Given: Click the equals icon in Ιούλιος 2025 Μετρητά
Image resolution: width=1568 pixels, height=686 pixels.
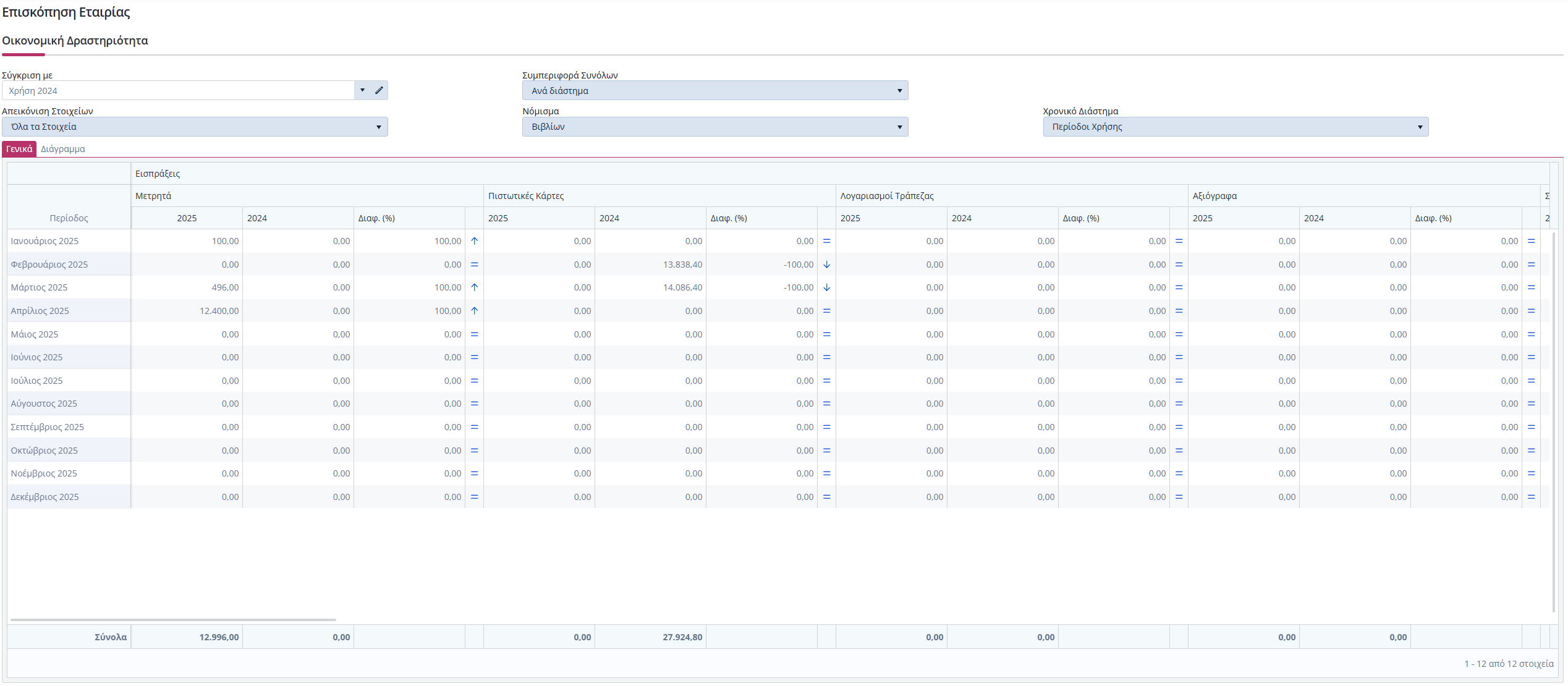Looking at the screenshot, I should click(x=474, y=381).
